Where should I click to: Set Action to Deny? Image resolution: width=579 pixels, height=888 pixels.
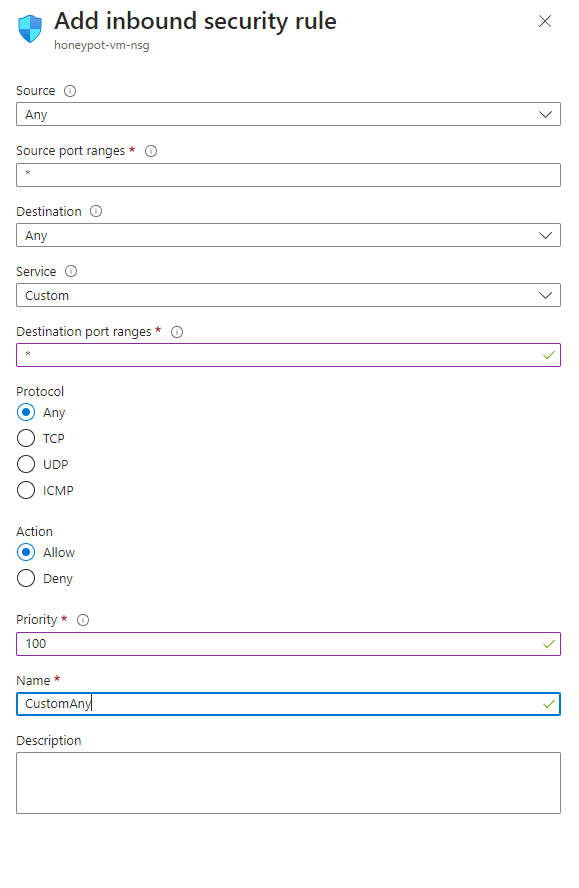click(26, 578)
